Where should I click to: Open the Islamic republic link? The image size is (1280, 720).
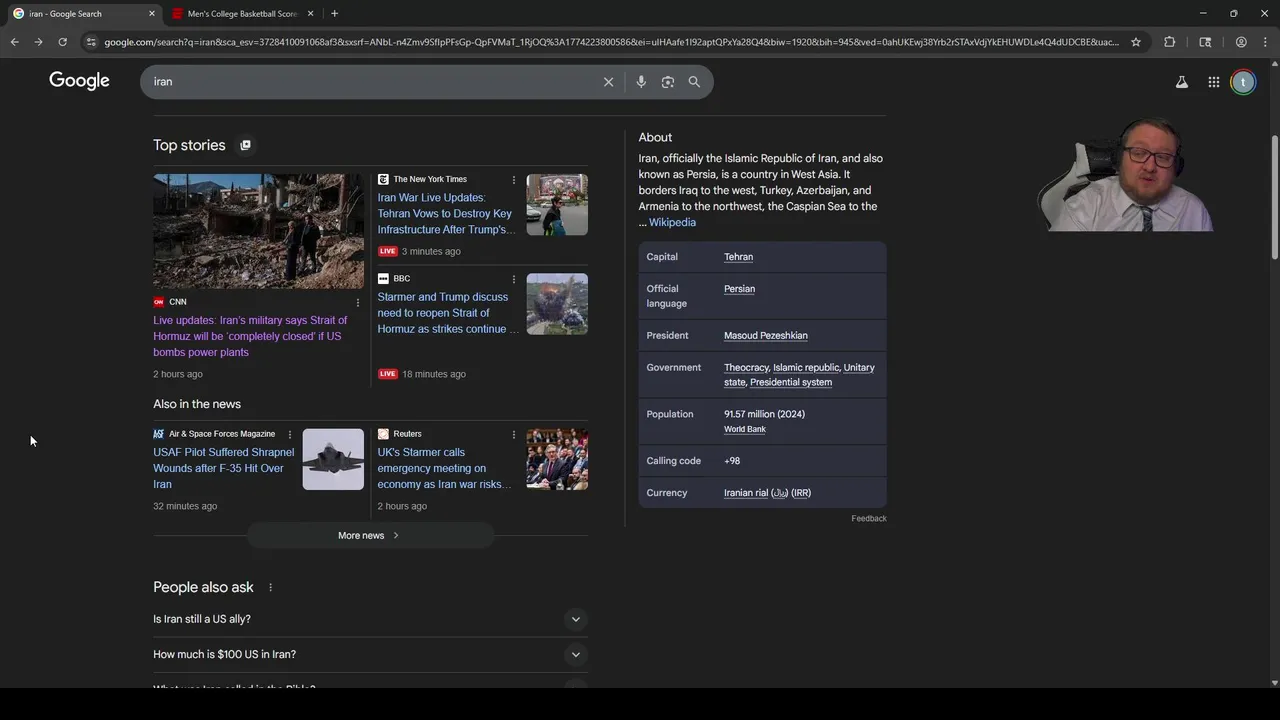[806, 368]
